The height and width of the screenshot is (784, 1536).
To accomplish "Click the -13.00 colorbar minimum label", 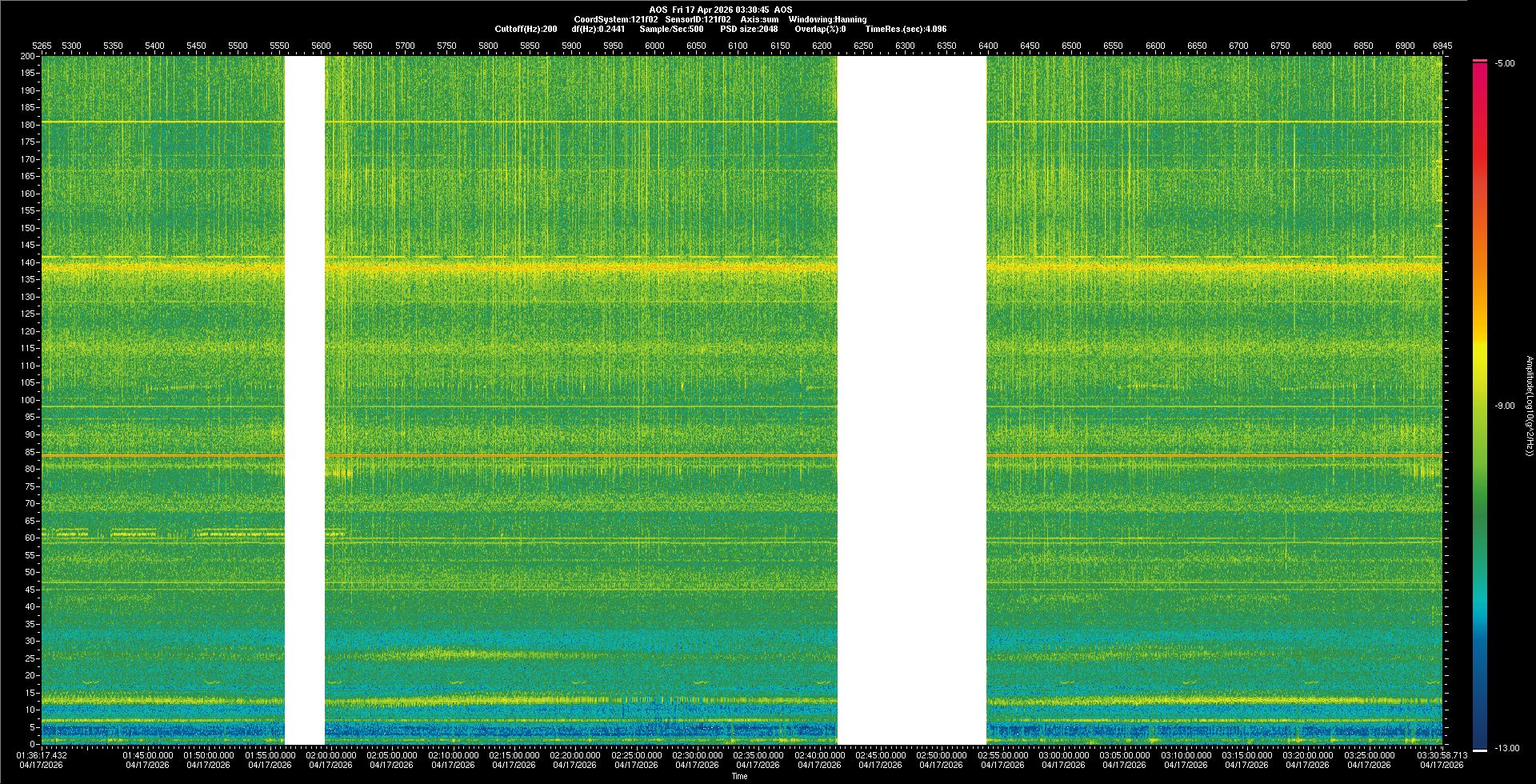I will [x=1506, y=749].
